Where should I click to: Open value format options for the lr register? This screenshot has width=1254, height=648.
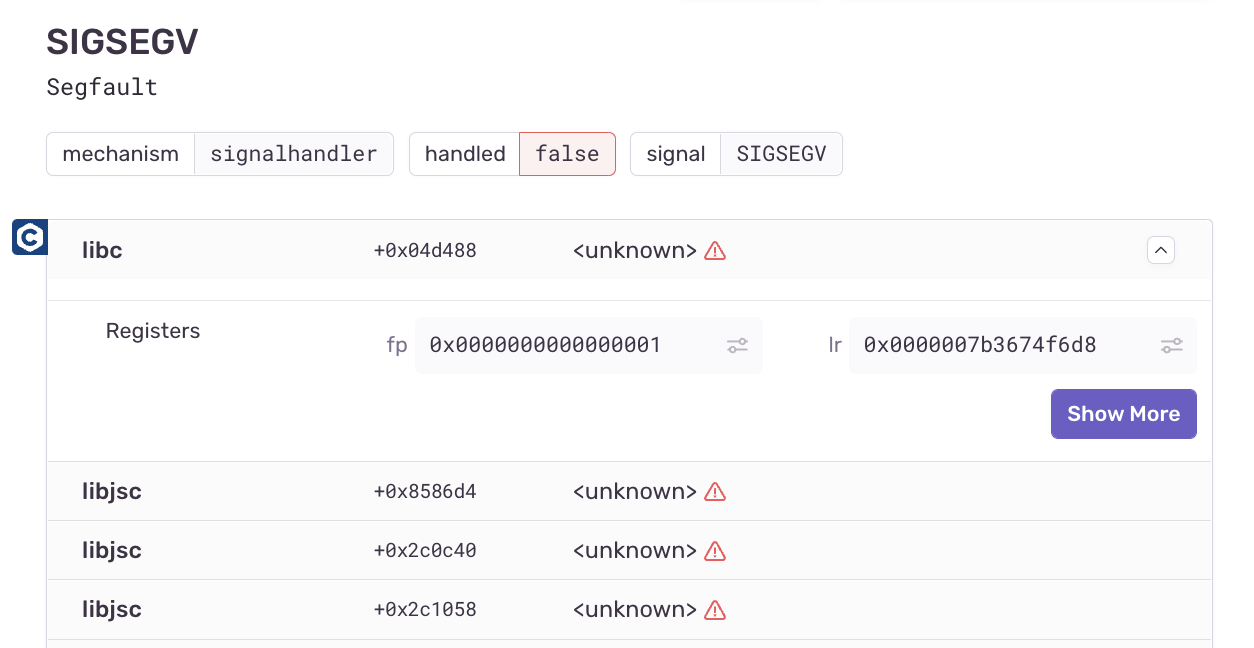coord(1171,345)
